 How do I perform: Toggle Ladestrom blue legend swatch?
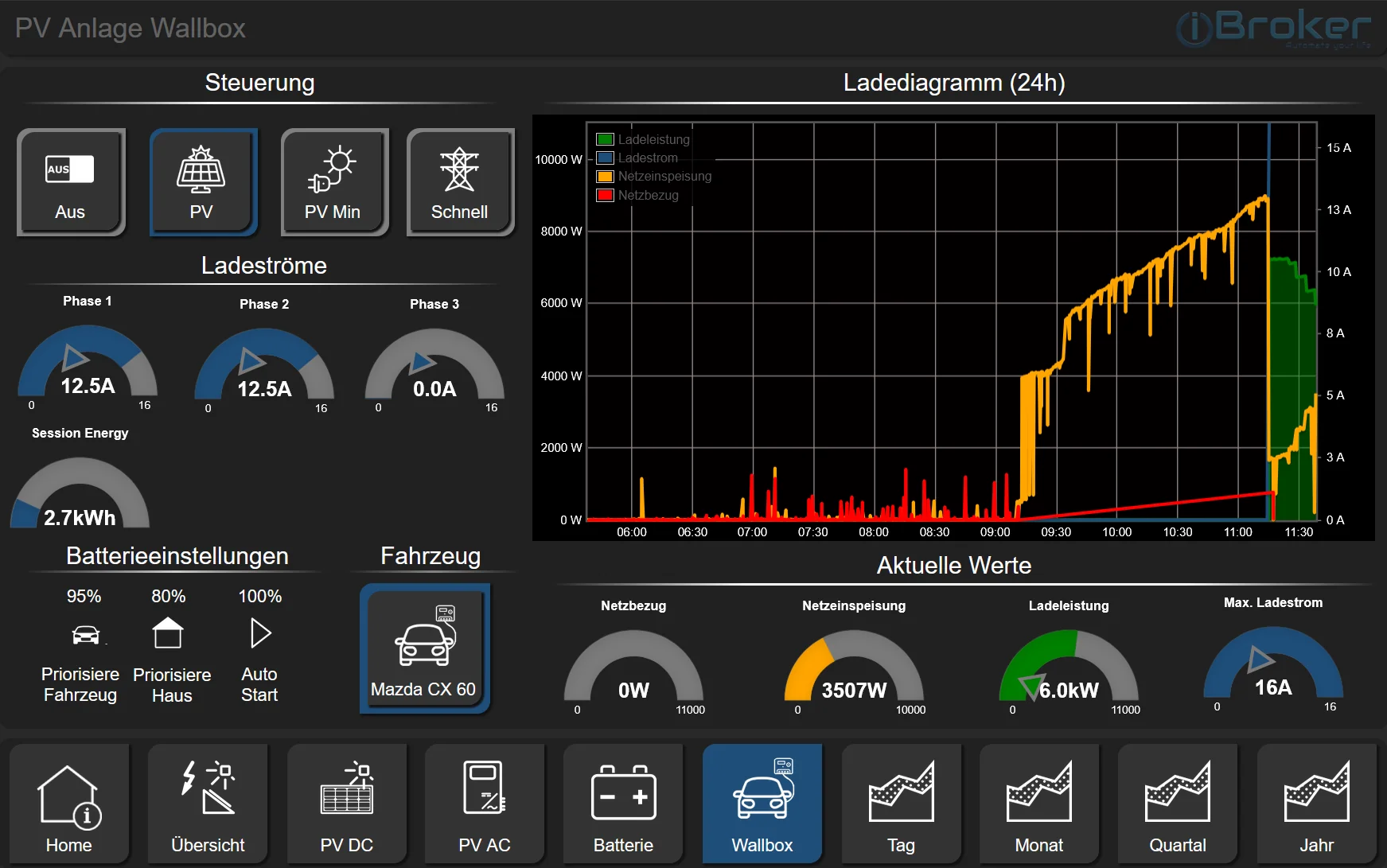click(605, 158)
